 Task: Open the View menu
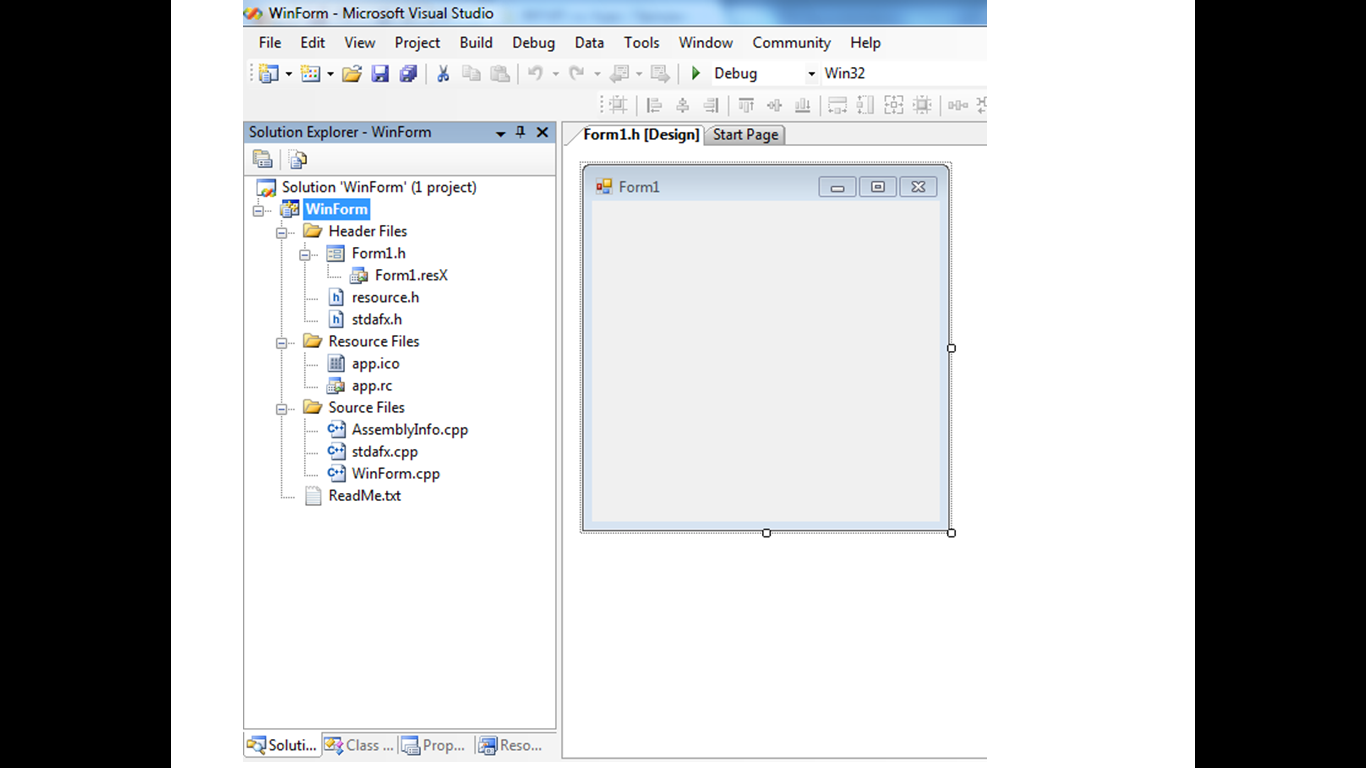[360, 43]
